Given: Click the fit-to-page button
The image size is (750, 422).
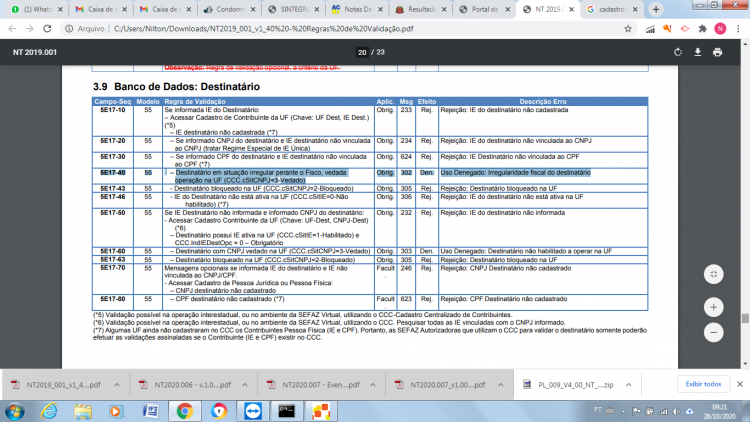Looking at the screenshot, I should point(713,274).
